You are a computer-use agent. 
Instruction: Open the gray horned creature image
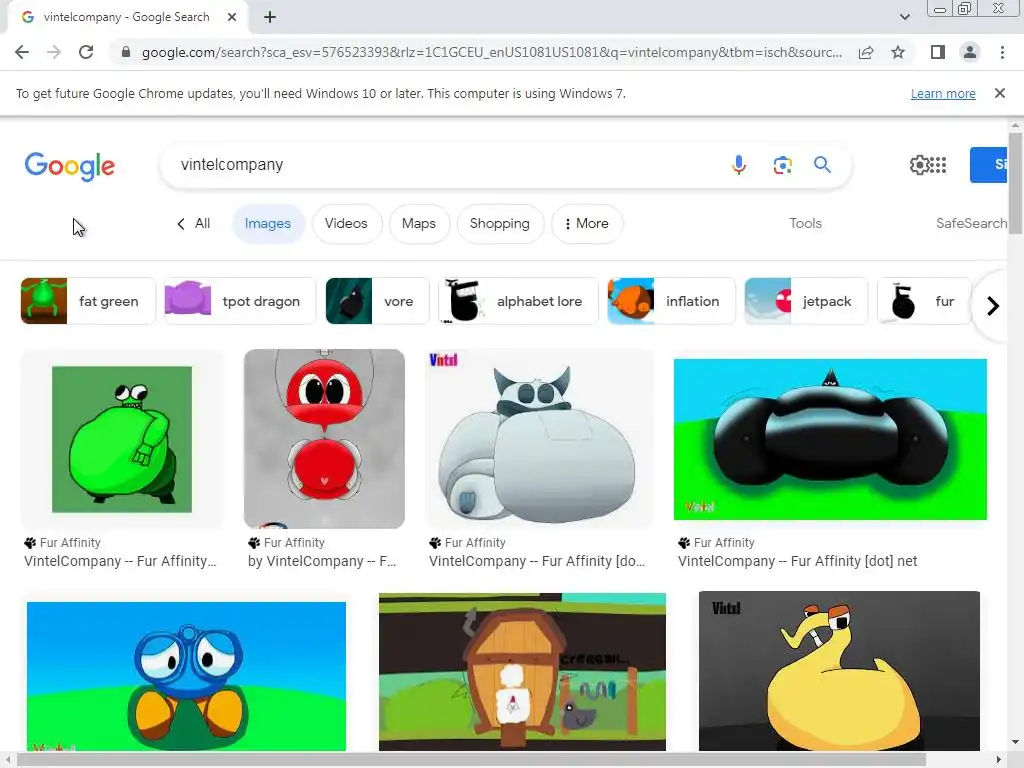point(539,439)
